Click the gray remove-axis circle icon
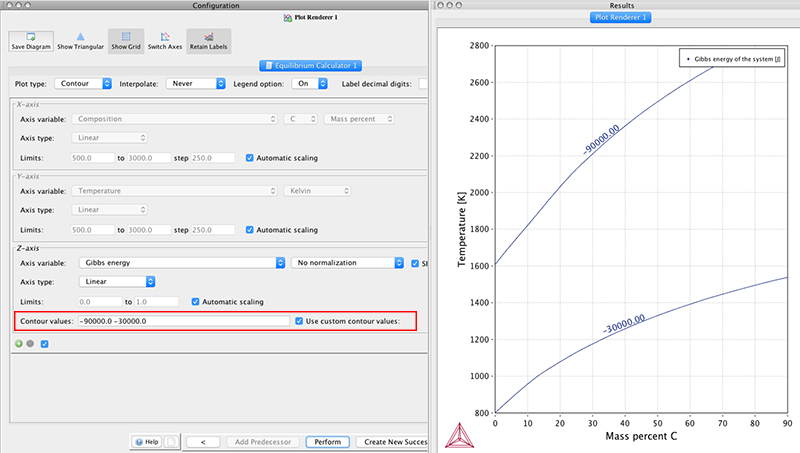Image resolution: width=800 pixels, height=453 pixels. [30, 343]
